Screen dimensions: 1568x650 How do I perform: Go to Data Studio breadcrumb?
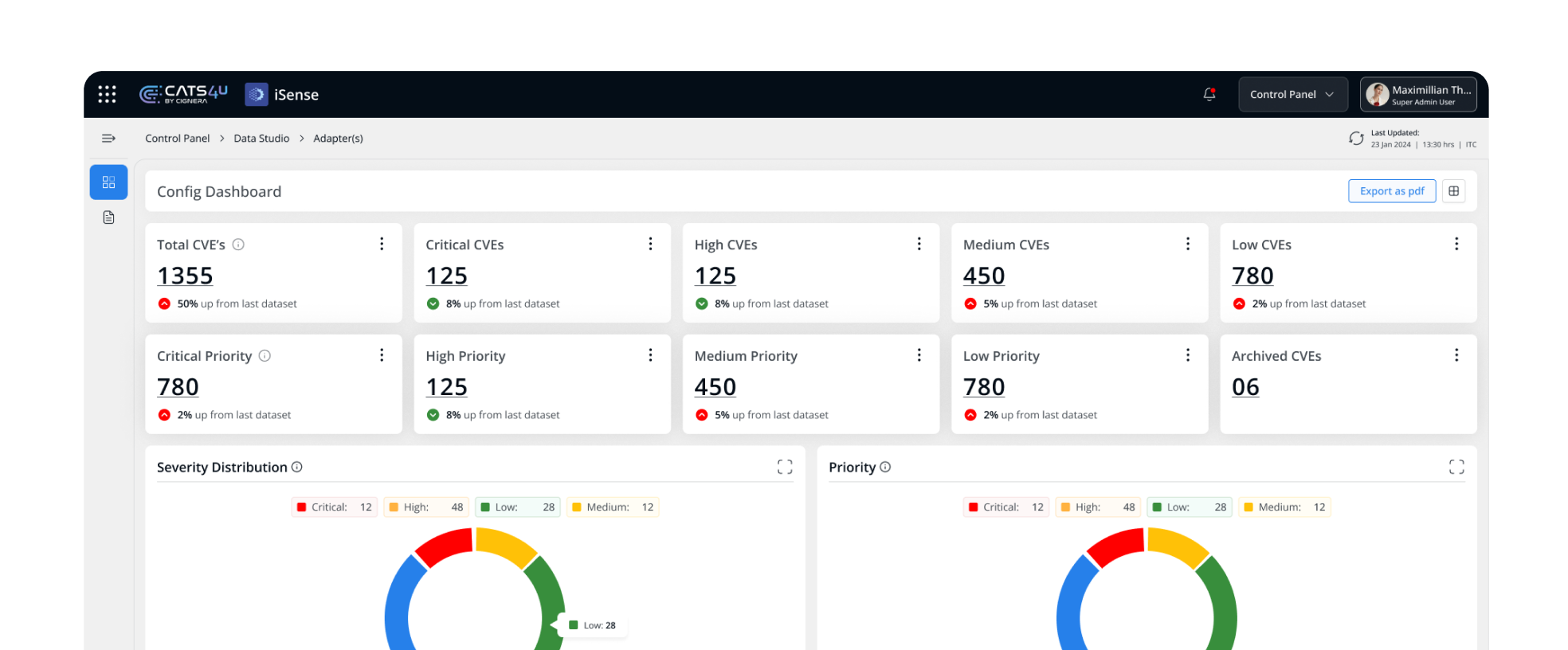[x=261, y=139]
